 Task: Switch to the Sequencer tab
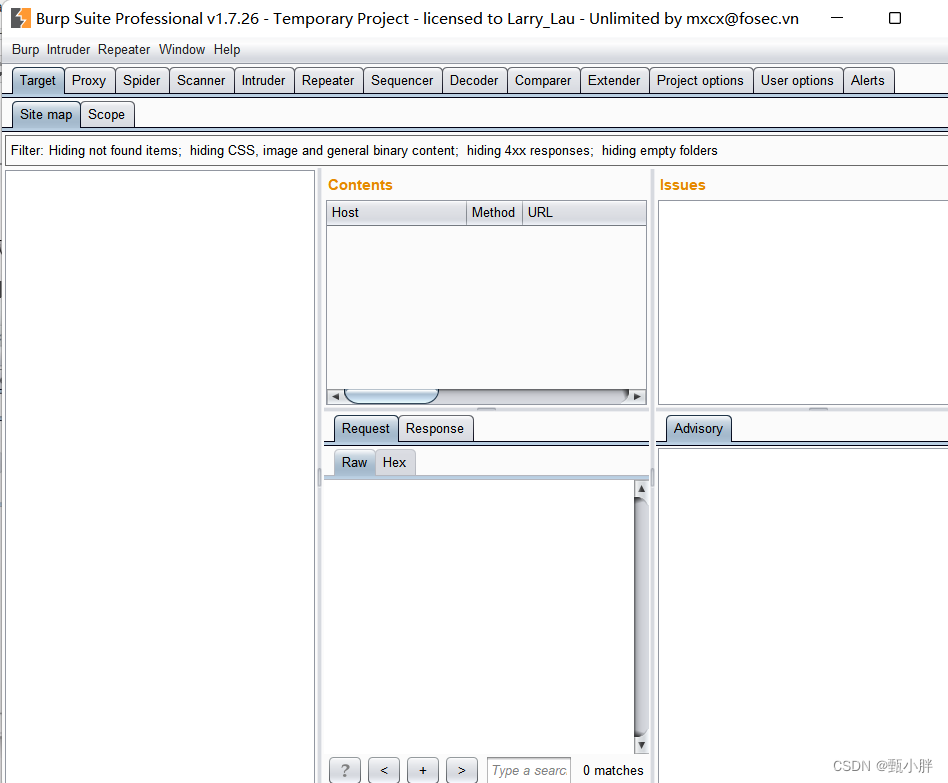402,80
